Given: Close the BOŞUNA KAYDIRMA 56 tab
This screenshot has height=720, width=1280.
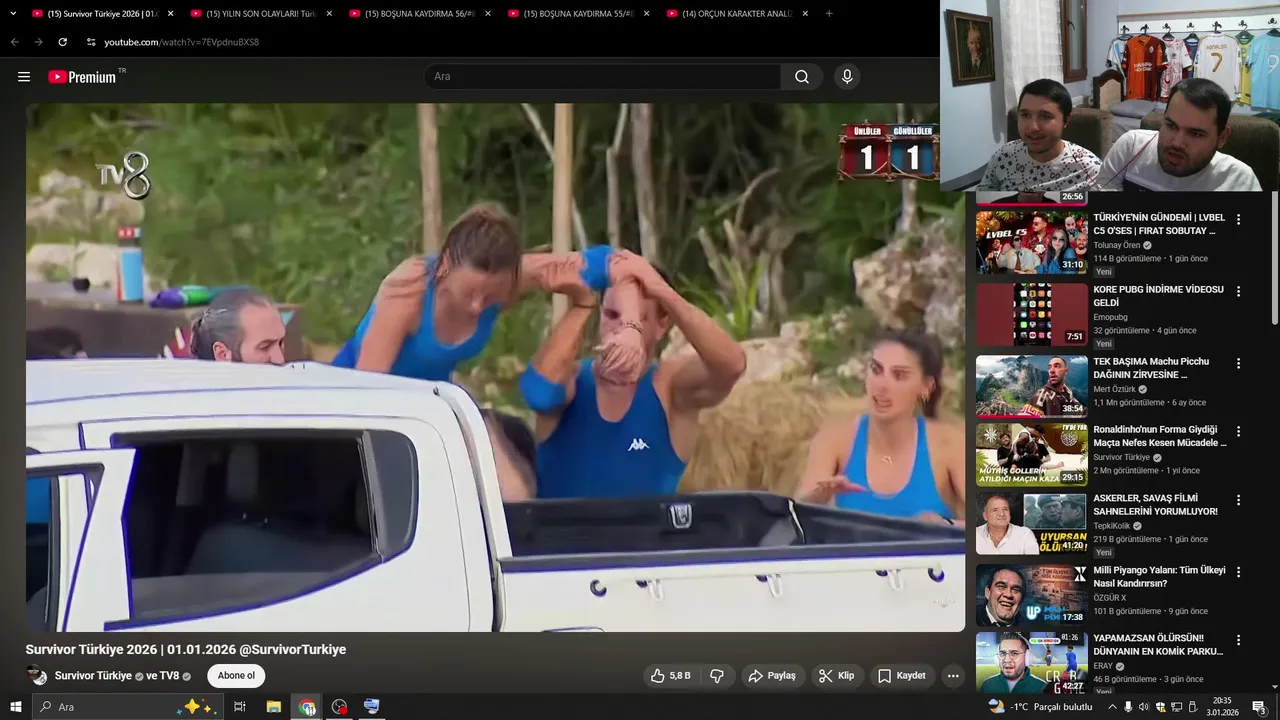Looking at the screenshot, I should click(x=488, y=14).
